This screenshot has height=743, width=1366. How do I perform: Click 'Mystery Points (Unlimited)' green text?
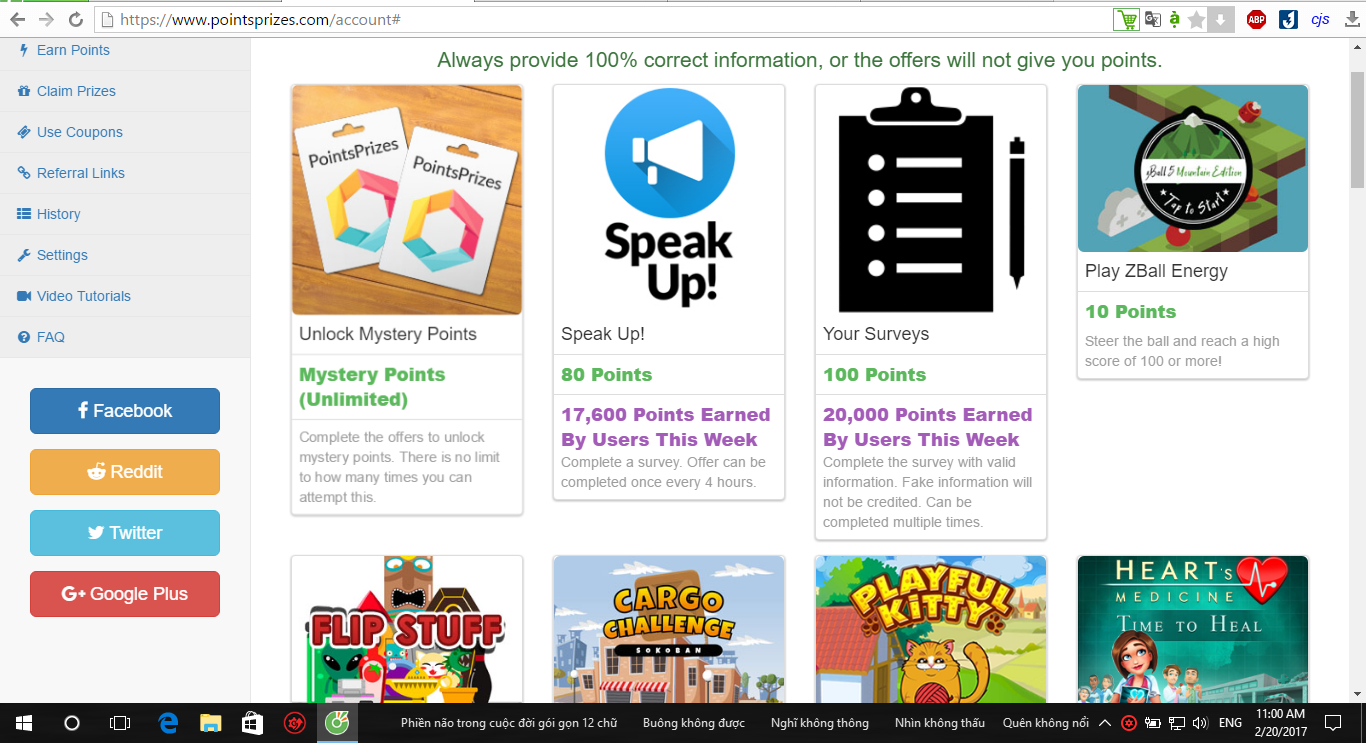click(x=372, y=387)
